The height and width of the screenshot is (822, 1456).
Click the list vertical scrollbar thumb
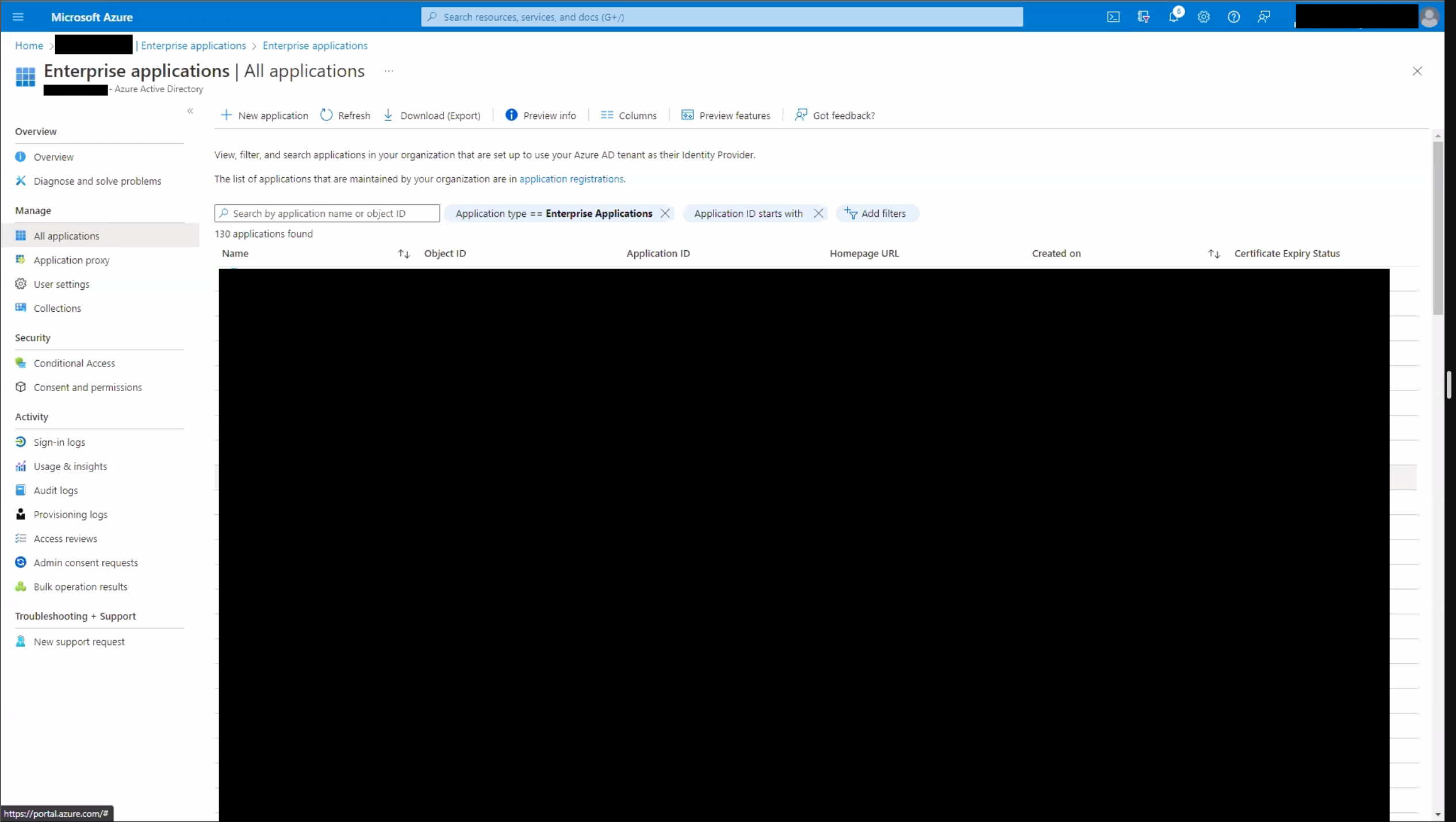tap(1438, 228)
